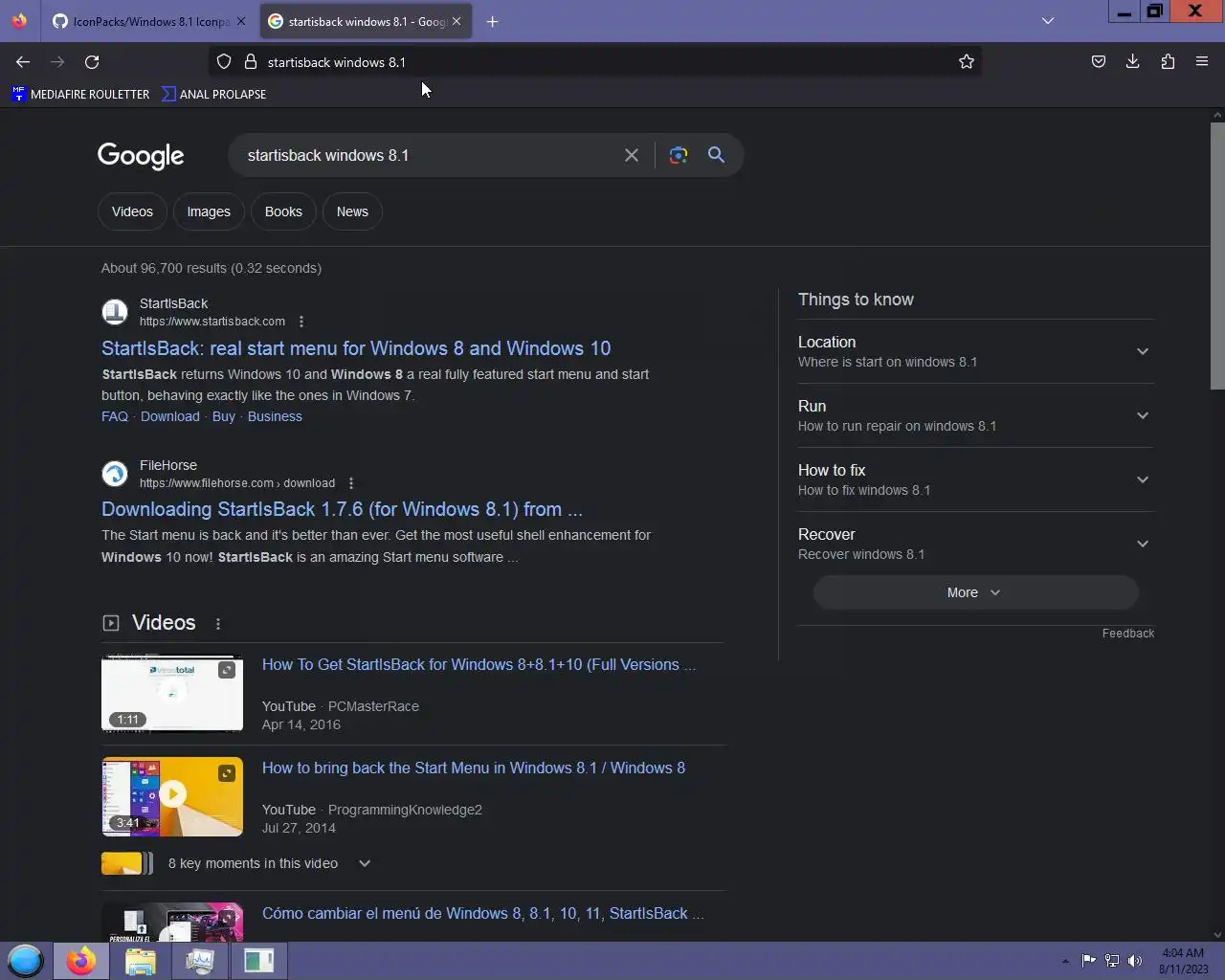
Task: Click the FileHorse site favicon
Action: [115, 474]
